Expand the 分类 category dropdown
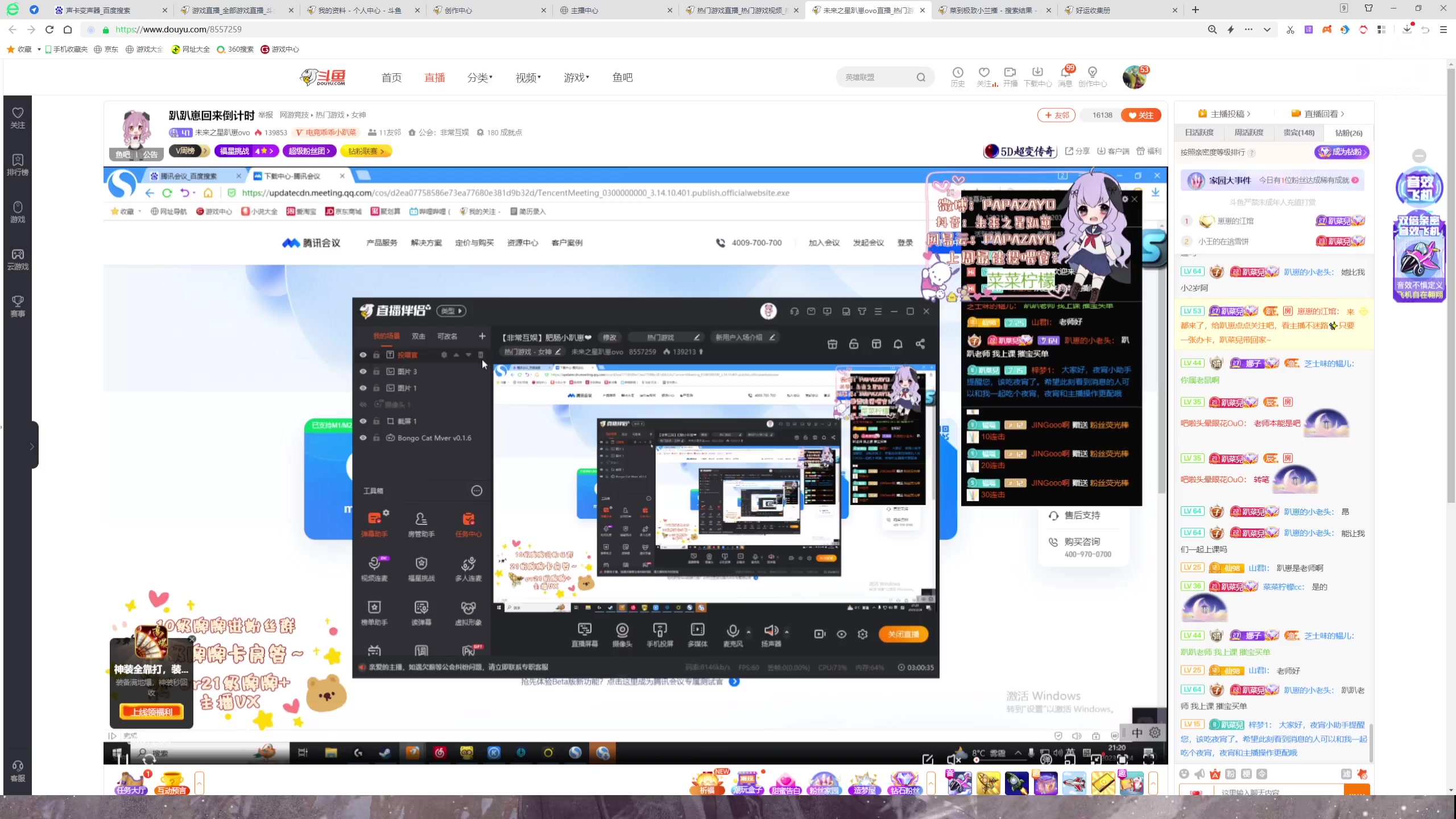The width and height of the screenshot is (1456, 819). [x=480, y=77]
